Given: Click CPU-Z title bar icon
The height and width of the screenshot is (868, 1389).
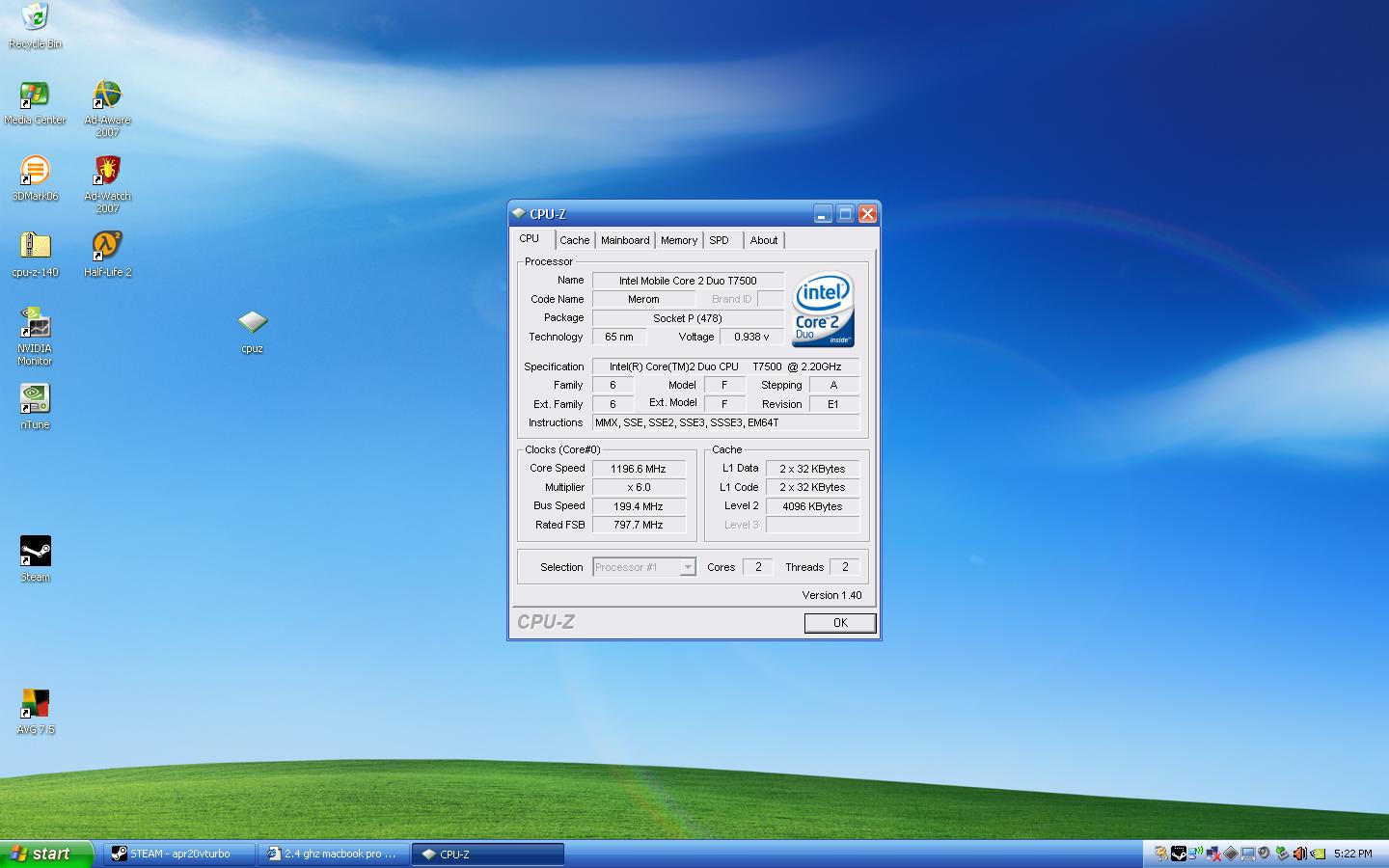Looking at the screenshot, I should (519, 214).
